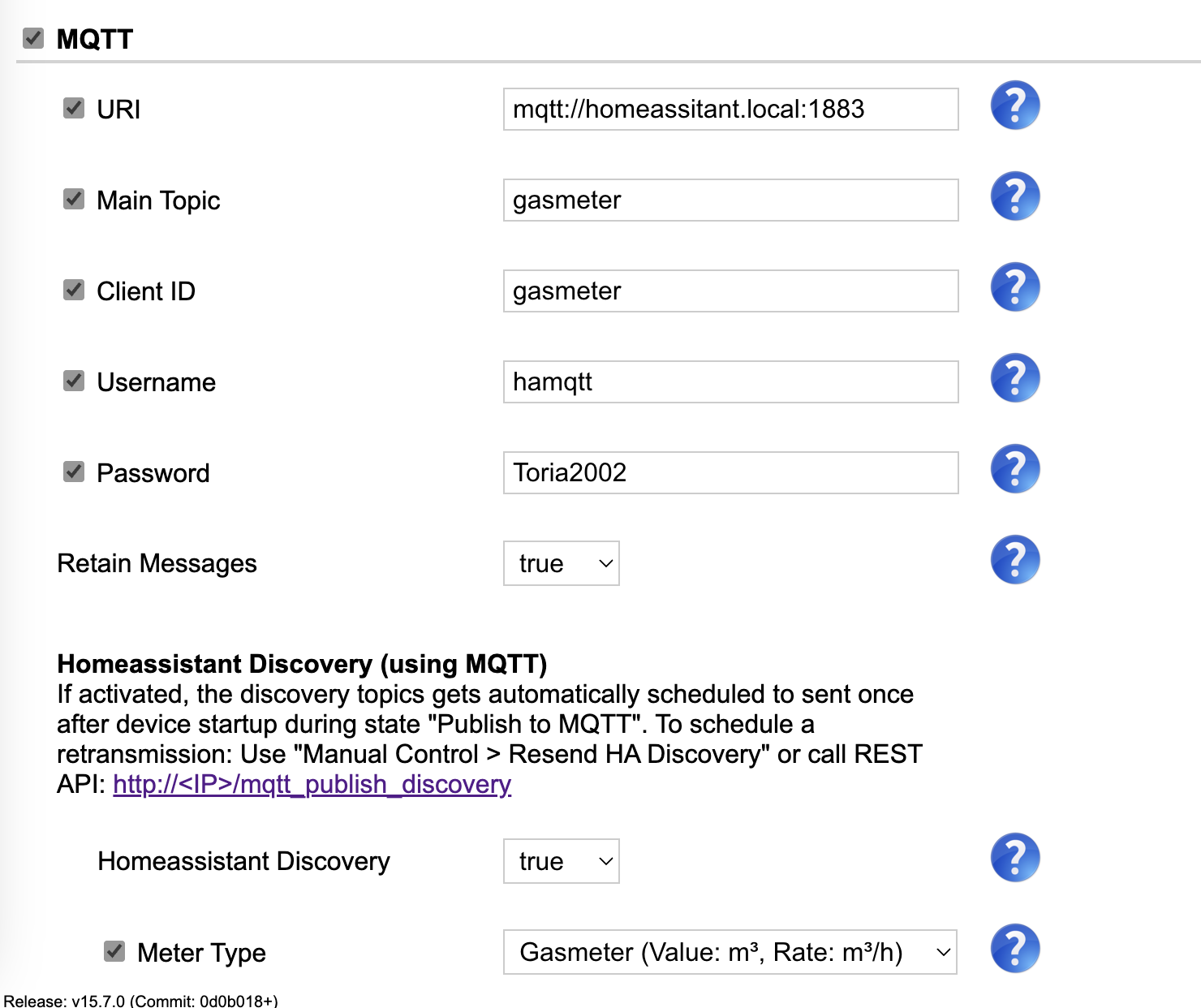The height and width of the screenshot is (1008, 1201).
Task: Disable the MQTT section checkbox
Action: point(33,38)
